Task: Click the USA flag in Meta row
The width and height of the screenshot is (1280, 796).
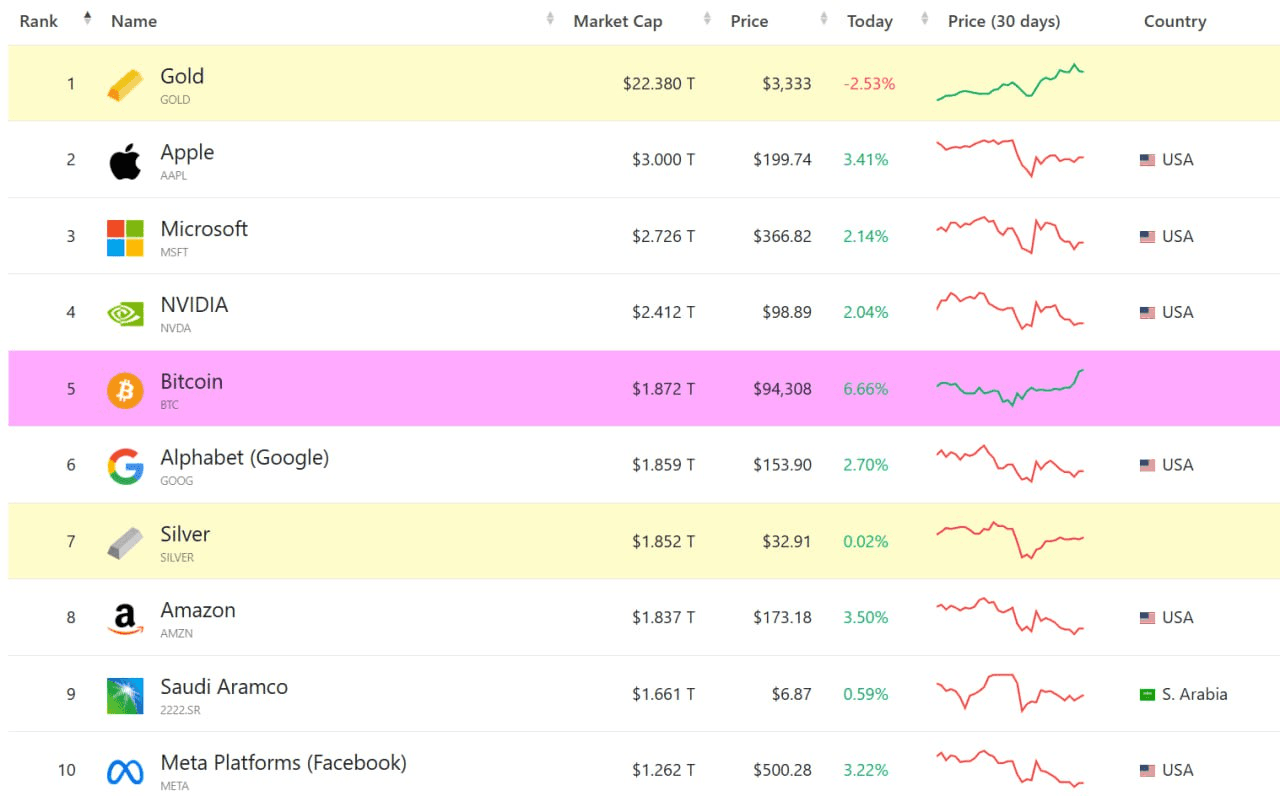Action: pos(1147,771)
